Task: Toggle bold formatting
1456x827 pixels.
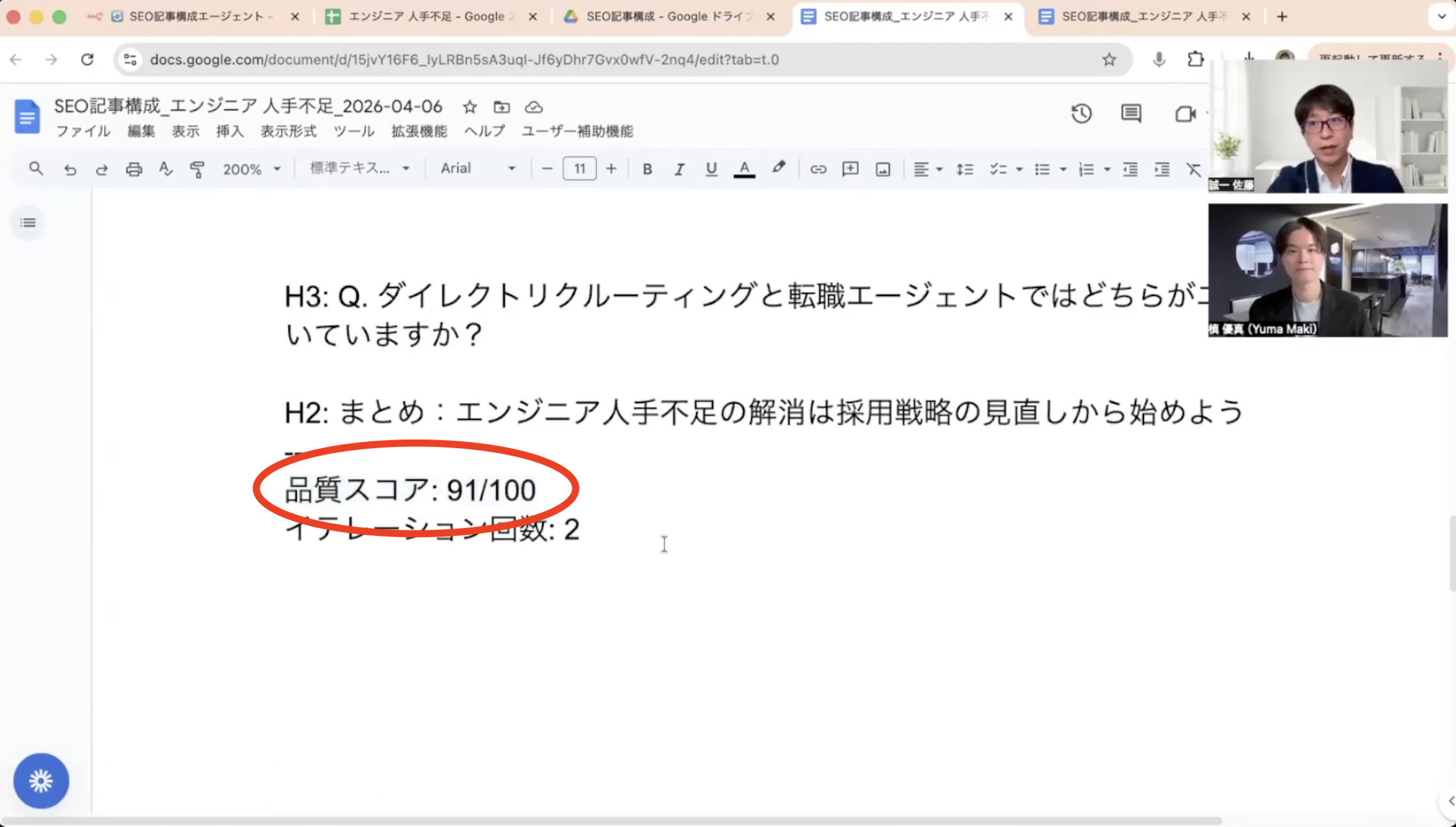Action: (x=647, y=169)
